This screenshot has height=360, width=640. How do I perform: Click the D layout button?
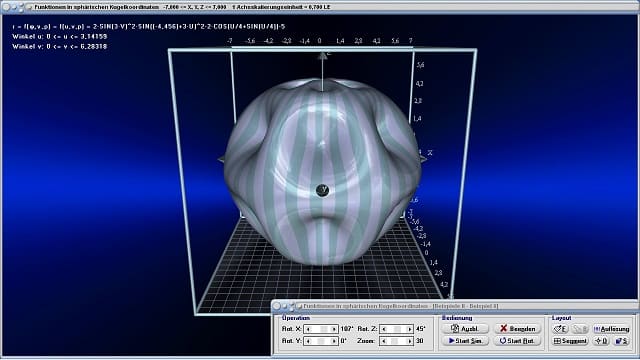tap(601, 341)
